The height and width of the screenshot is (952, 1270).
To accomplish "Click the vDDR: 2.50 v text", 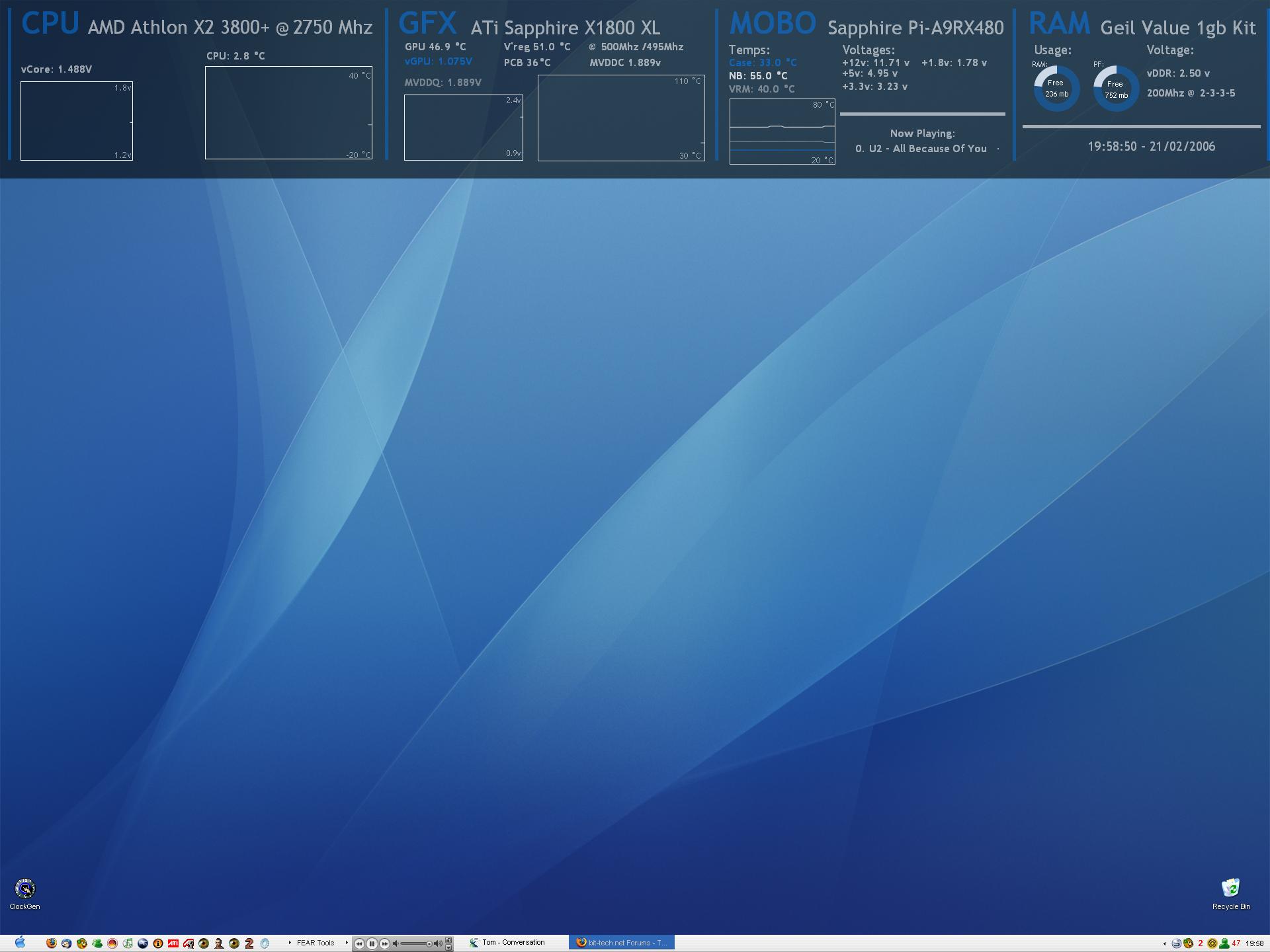I will [1178, 73].
